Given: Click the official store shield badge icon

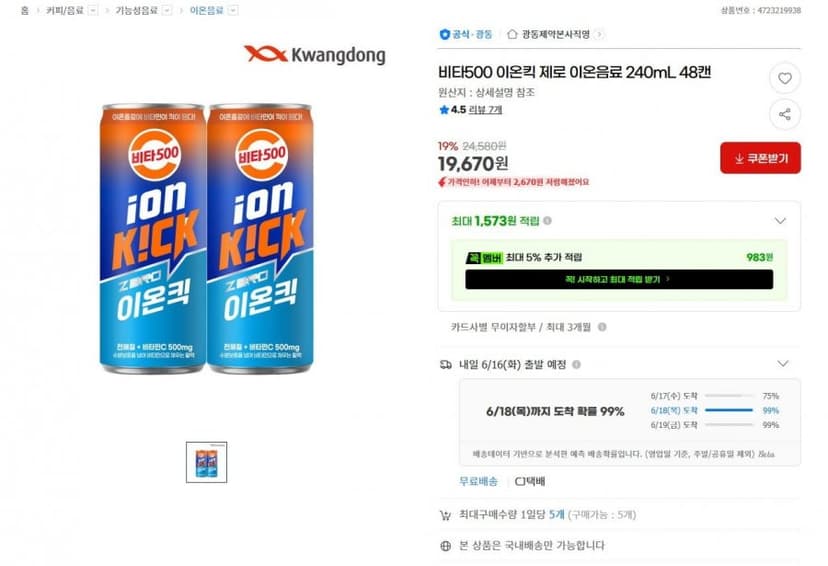Looking at the screenshot, I should tap(445, 34).
